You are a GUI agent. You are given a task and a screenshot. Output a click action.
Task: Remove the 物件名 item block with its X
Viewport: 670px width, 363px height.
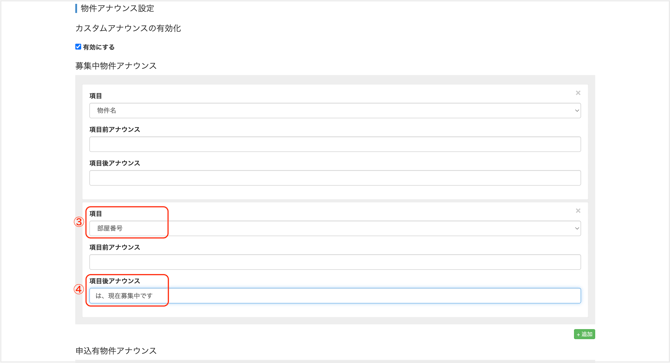click(x=578, y=93)
